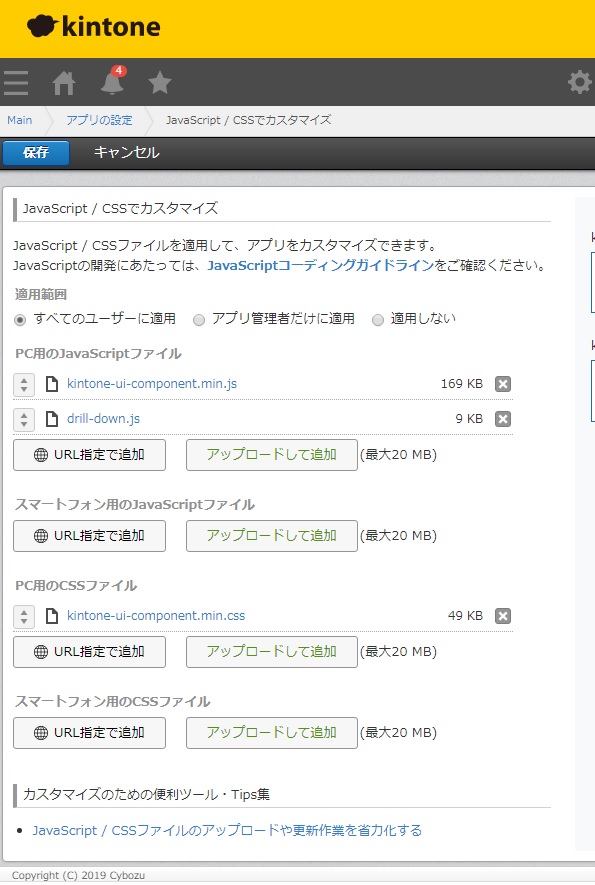This screenshot has height=885, width=595.
Task: Click the 169 KB file size
Action: pos(462,384)
